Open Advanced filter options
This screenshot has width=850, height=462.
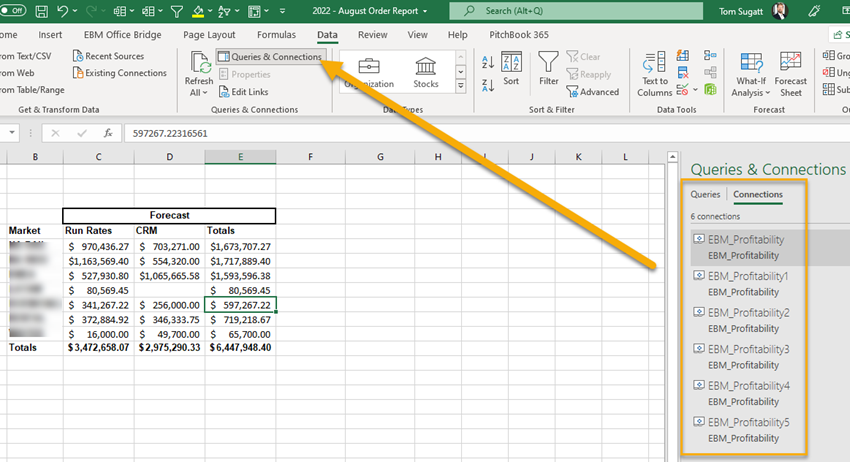[x=592, y=92]
